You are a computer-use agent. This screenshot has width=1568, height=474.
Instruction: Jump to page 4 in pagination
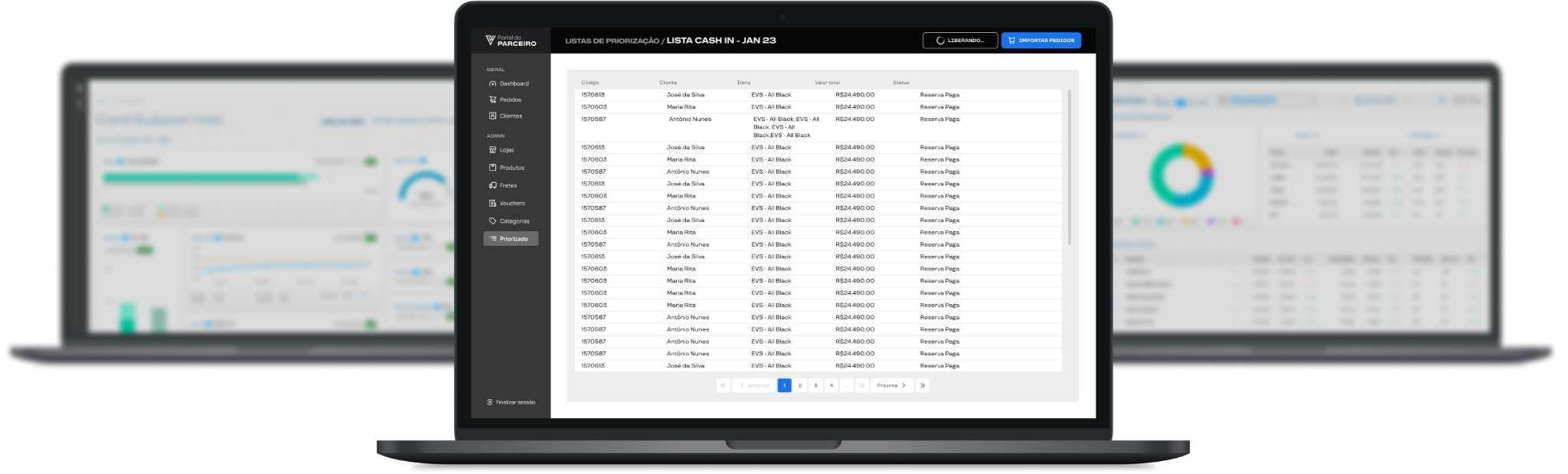[831, 386]
